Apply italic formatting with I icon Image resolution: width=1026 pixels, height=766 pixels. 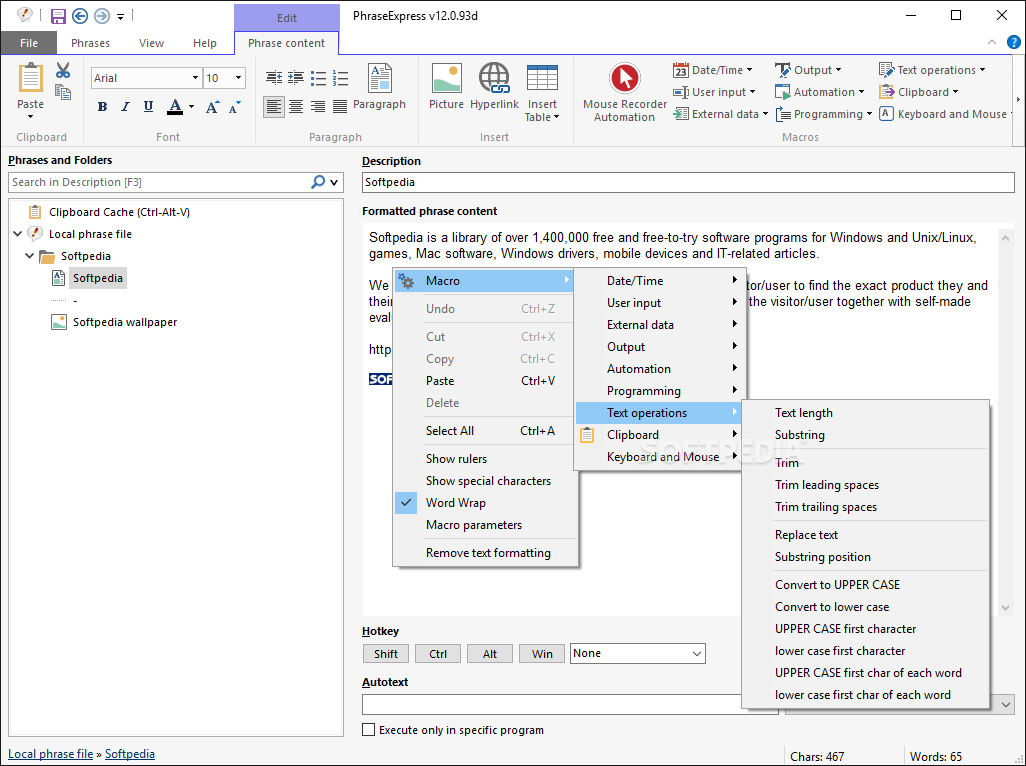125,107
